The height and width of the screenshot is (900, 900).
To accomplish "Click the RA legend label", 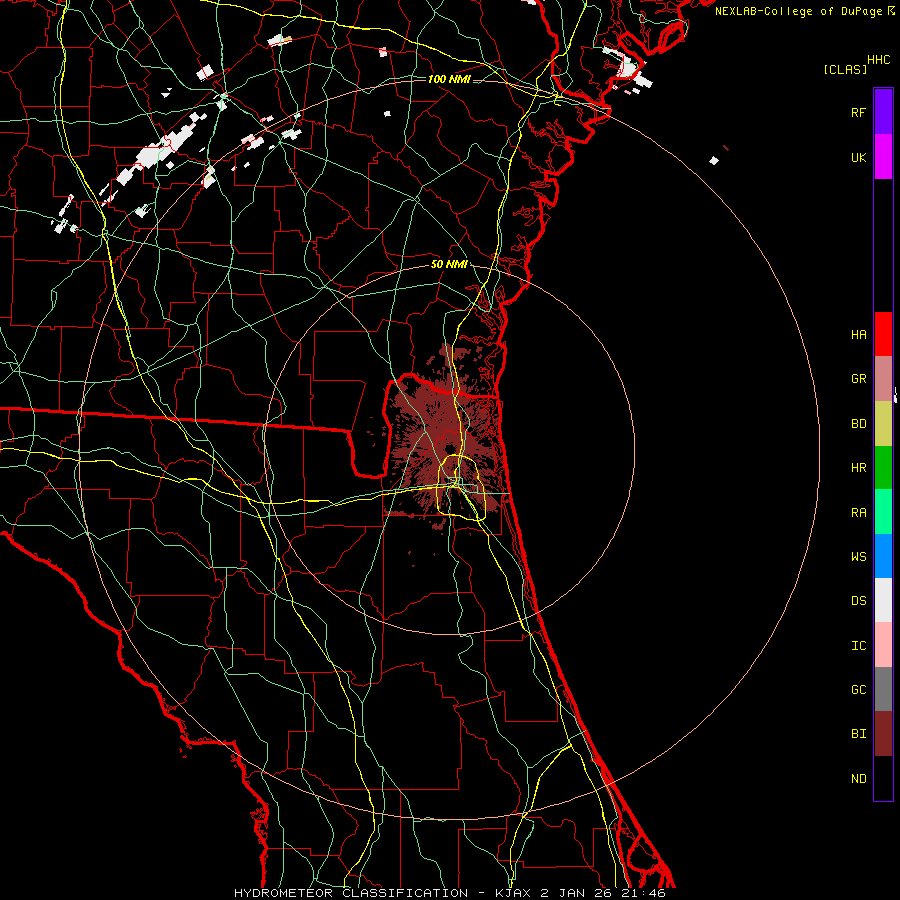I will [x=858, y=513].
